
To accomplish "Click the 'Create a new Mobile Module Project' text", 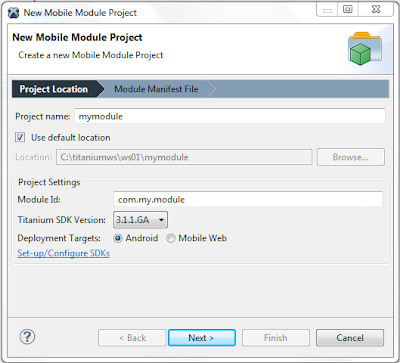I will (91, 55).
